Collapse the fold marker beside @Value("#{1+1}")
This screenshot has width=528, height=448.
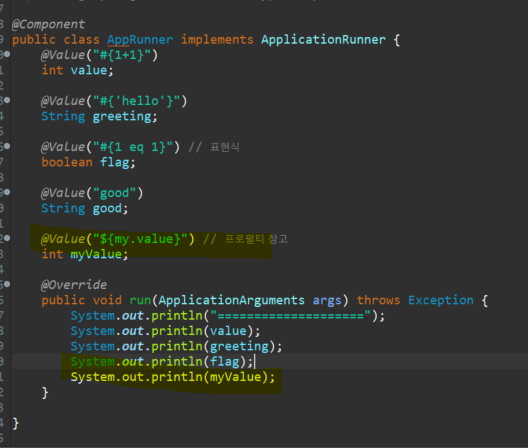[7, 54]
